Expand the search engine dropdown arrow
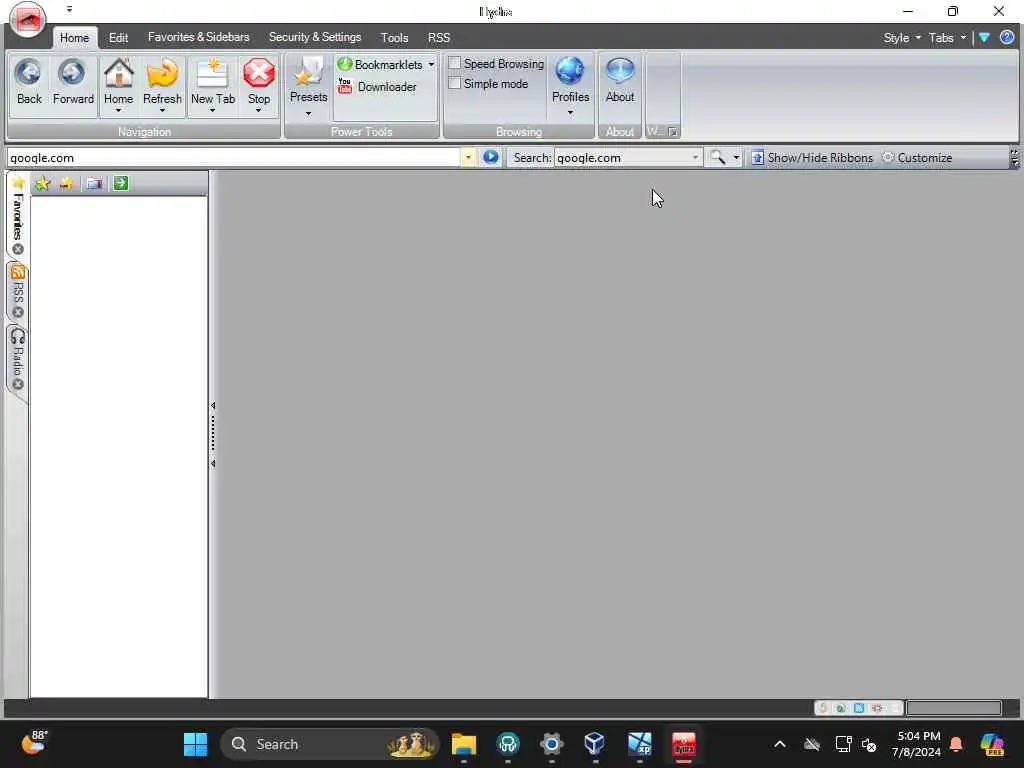The image size is (1024, 768). (x=736, y=157)
